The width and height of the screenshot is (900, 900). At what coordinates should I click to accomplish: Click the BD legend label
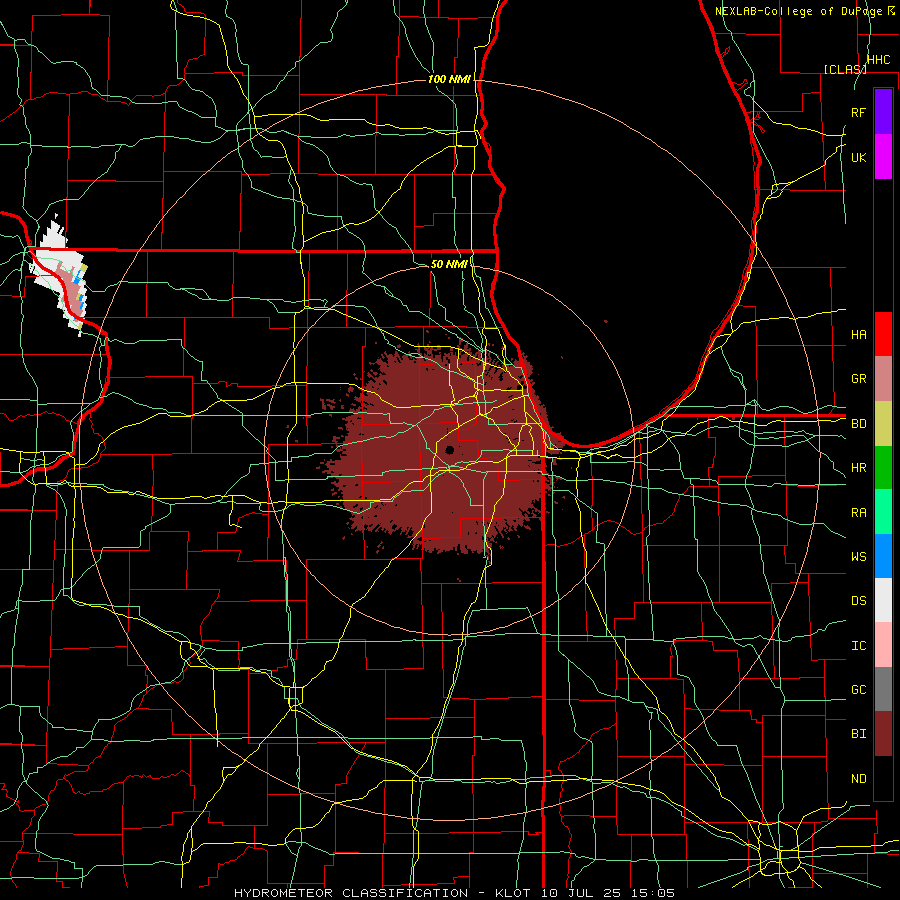tap(858, 424)
